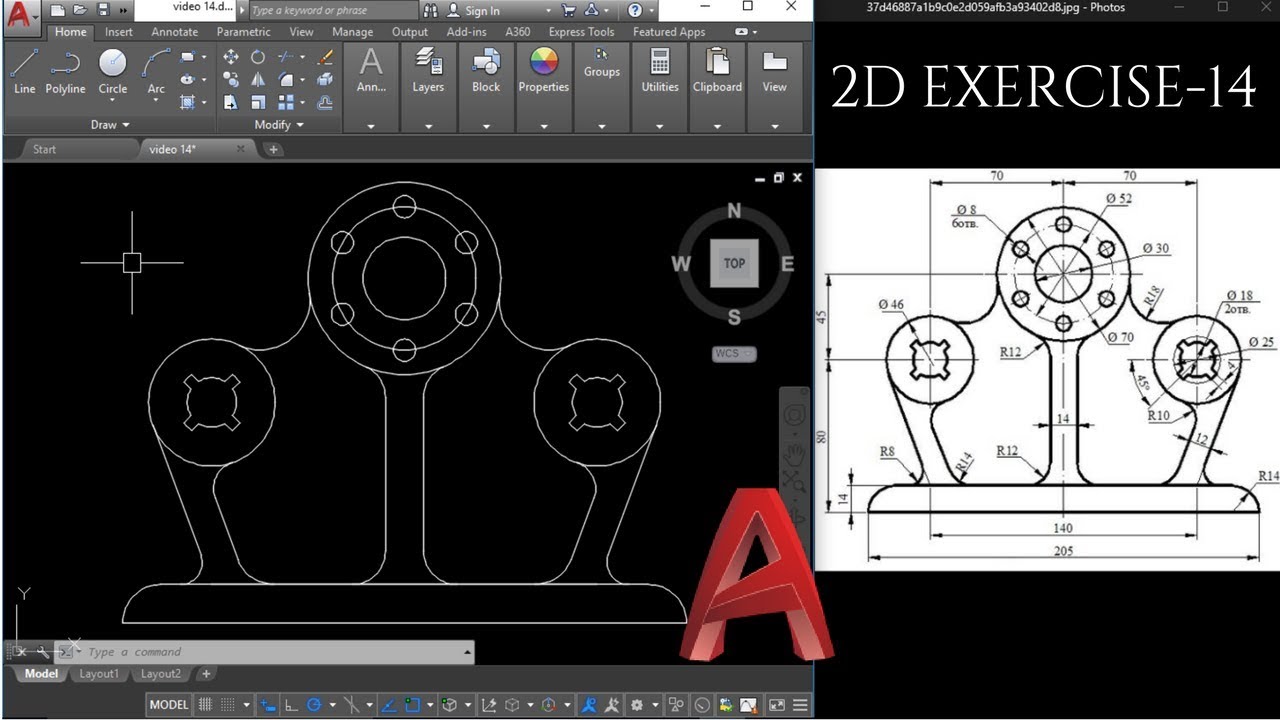Toggle Annotation visibility in status bar

(x=589, y=705)
